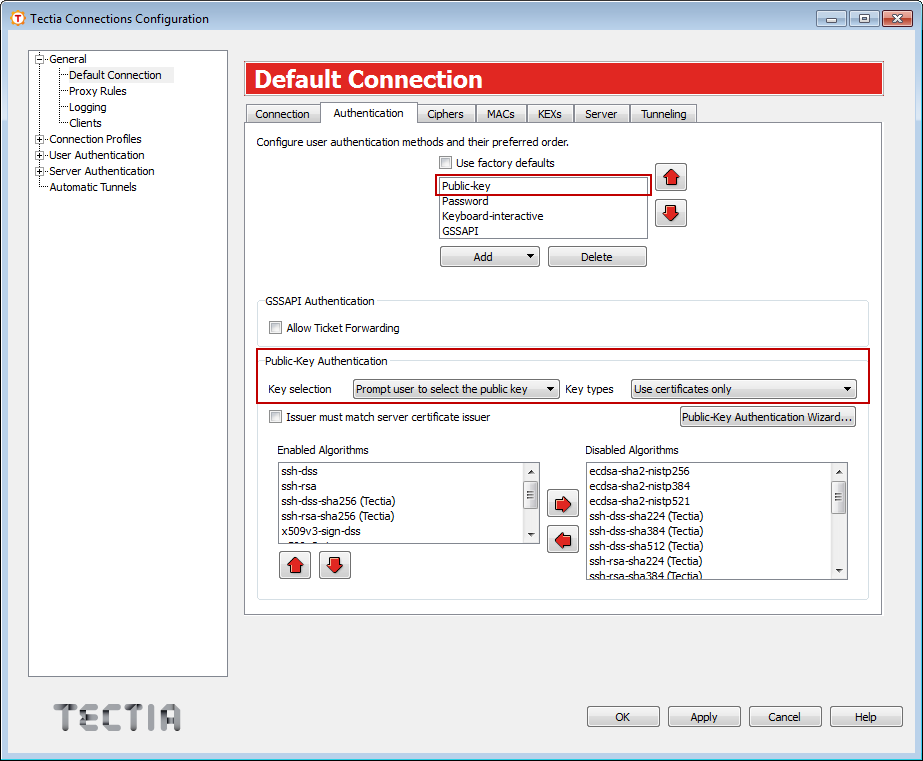Enable Use factory defaults
Viewport: 923px width, 761px height.
click(443, 162)
